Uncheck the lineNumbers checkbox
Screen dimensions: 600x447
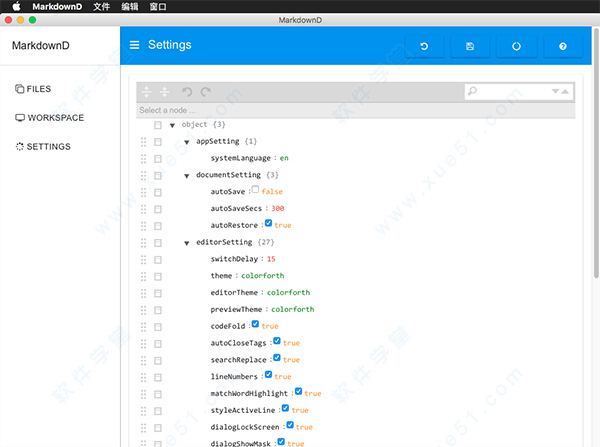click(268, 375)
